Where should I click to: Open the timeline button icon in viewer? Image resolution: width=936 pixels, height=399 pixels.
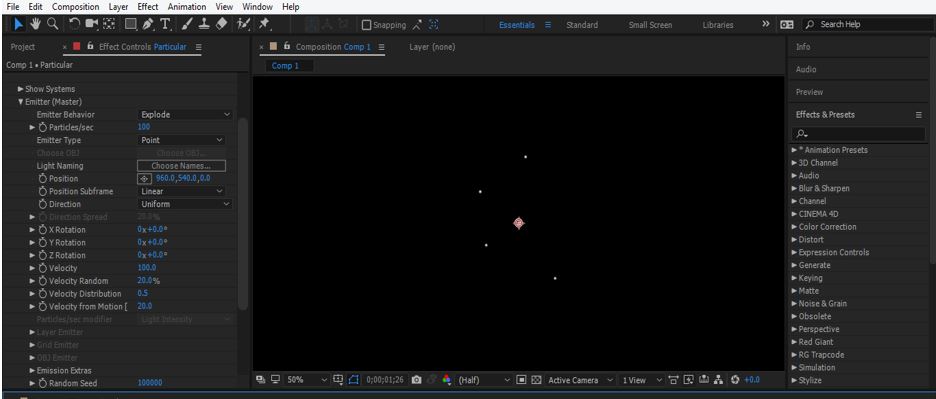point(704,380)
